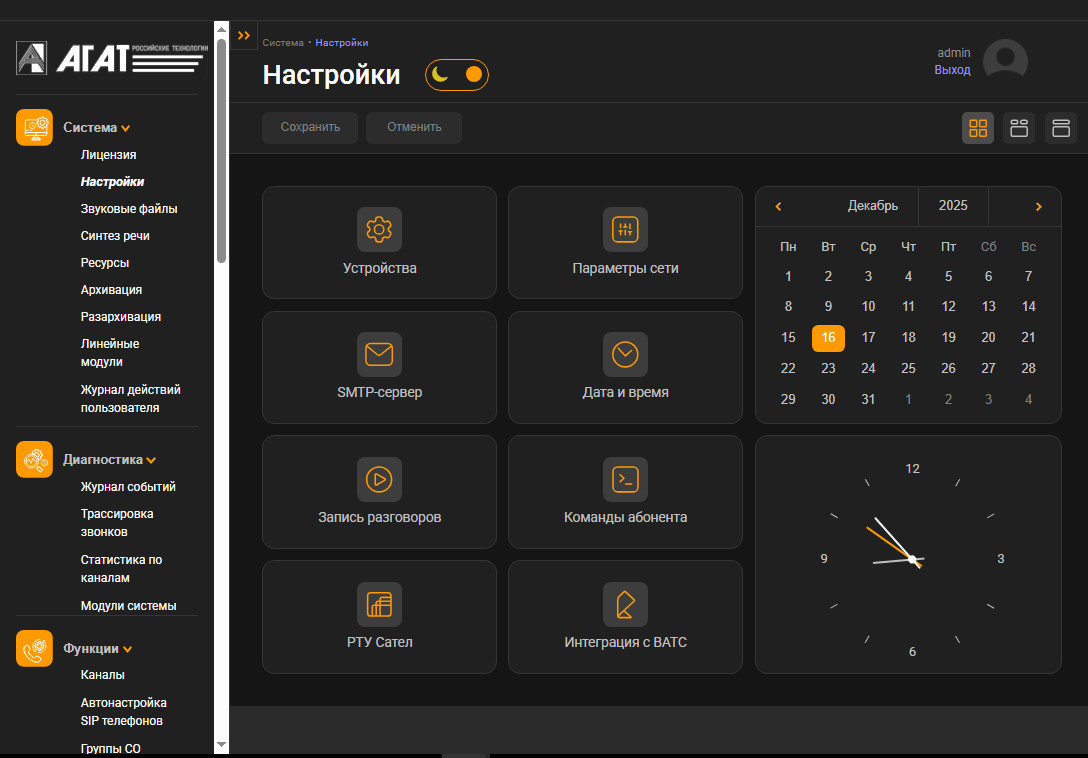The image size is (1088, 758).
Task: Open the Команды абонента terminal icon
Action: pyautogui.click(x=625, y=479)
